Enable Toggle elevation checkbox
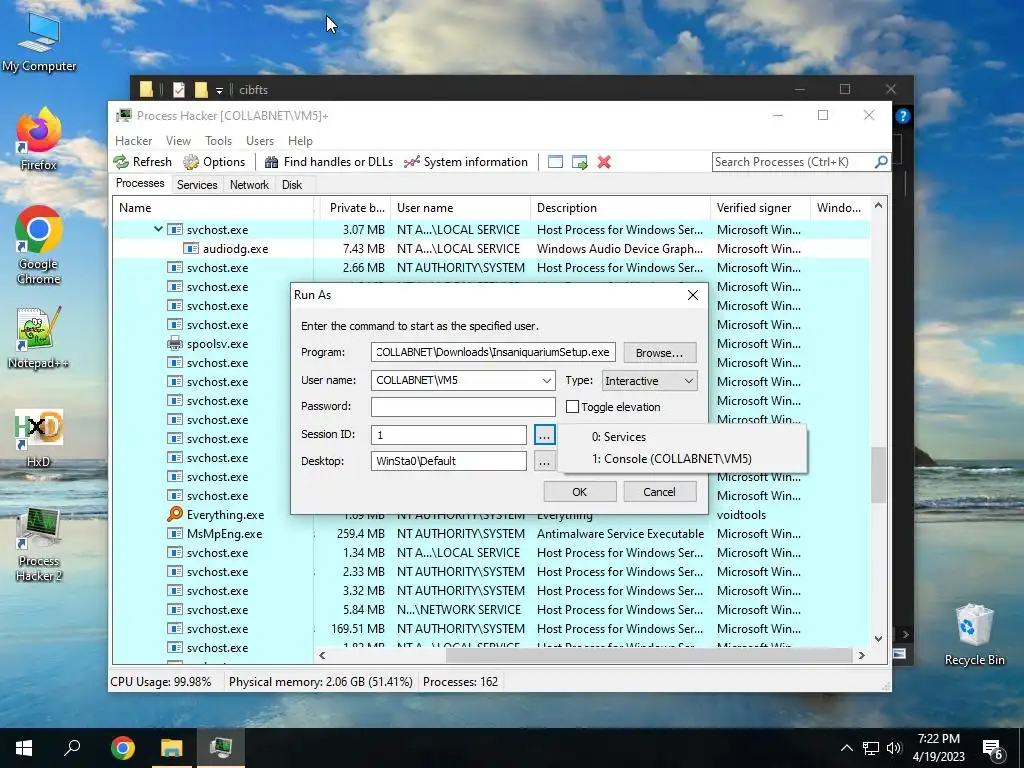This screenshot has height=768, width=1024. pyautogui.click(x=572, y=407)
